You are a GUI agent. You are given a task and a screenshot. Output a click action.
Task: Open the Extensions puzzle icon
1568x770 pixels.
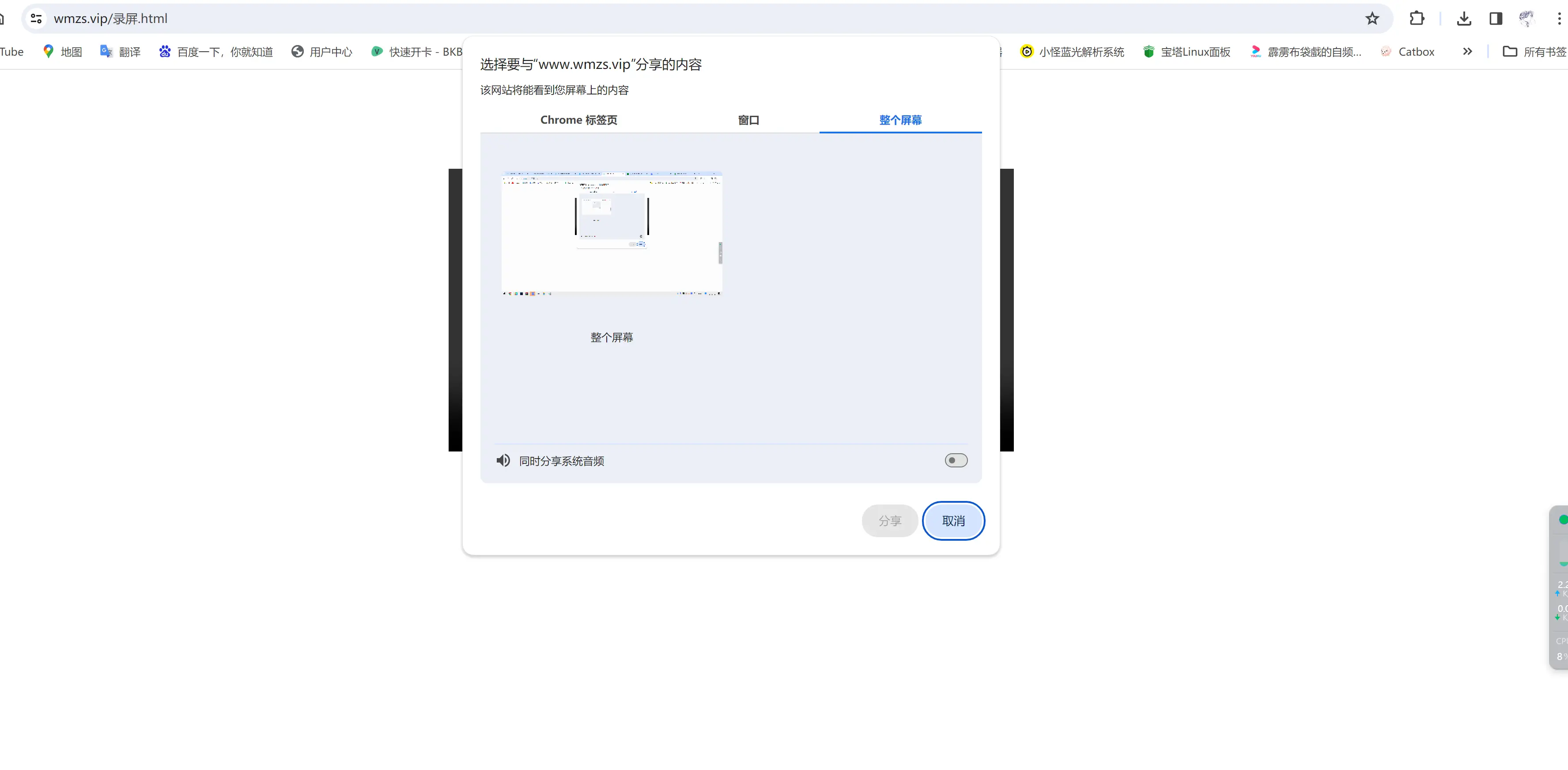click(1417, 19)
